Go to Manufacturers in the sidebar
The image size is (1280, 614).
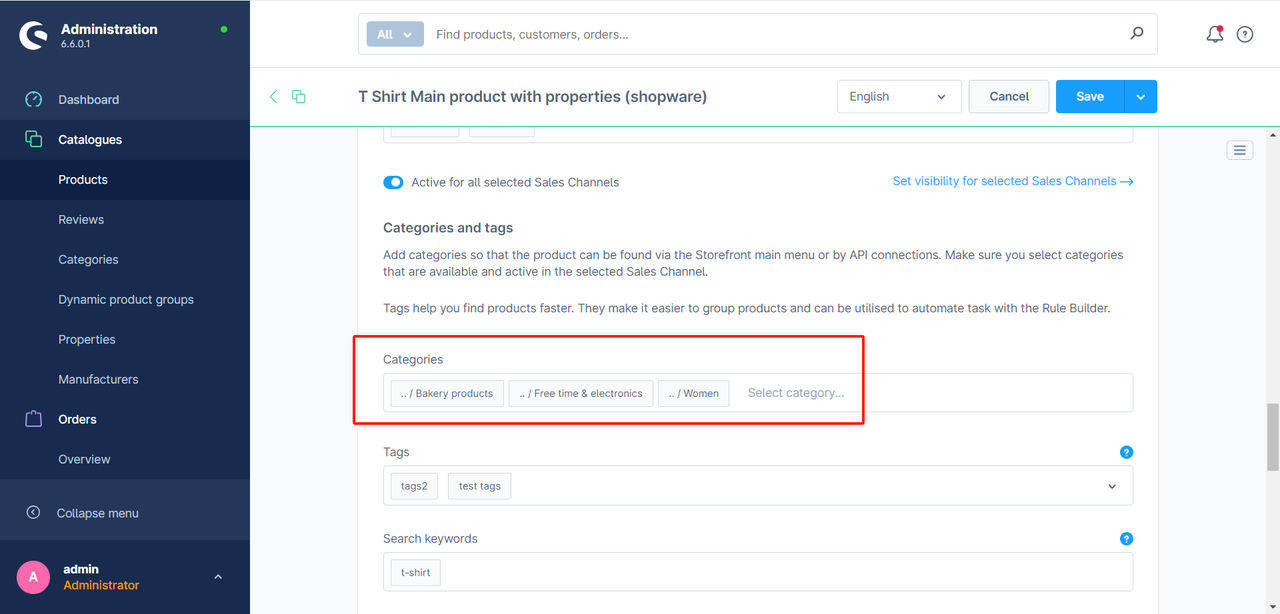point(98,379)
